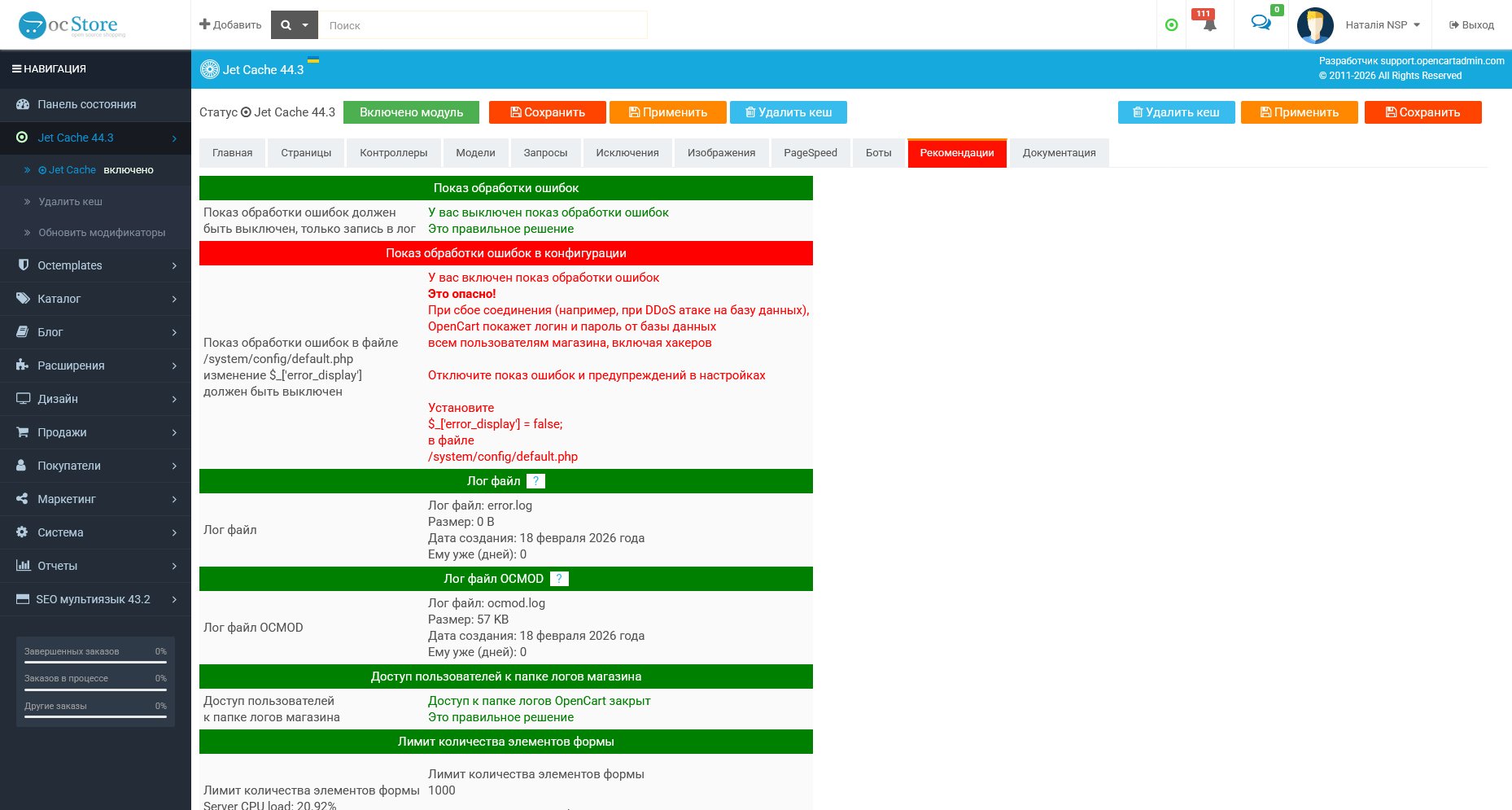Select the Рекомендации tab
1512x810 pixels.
tap(957, 153)
